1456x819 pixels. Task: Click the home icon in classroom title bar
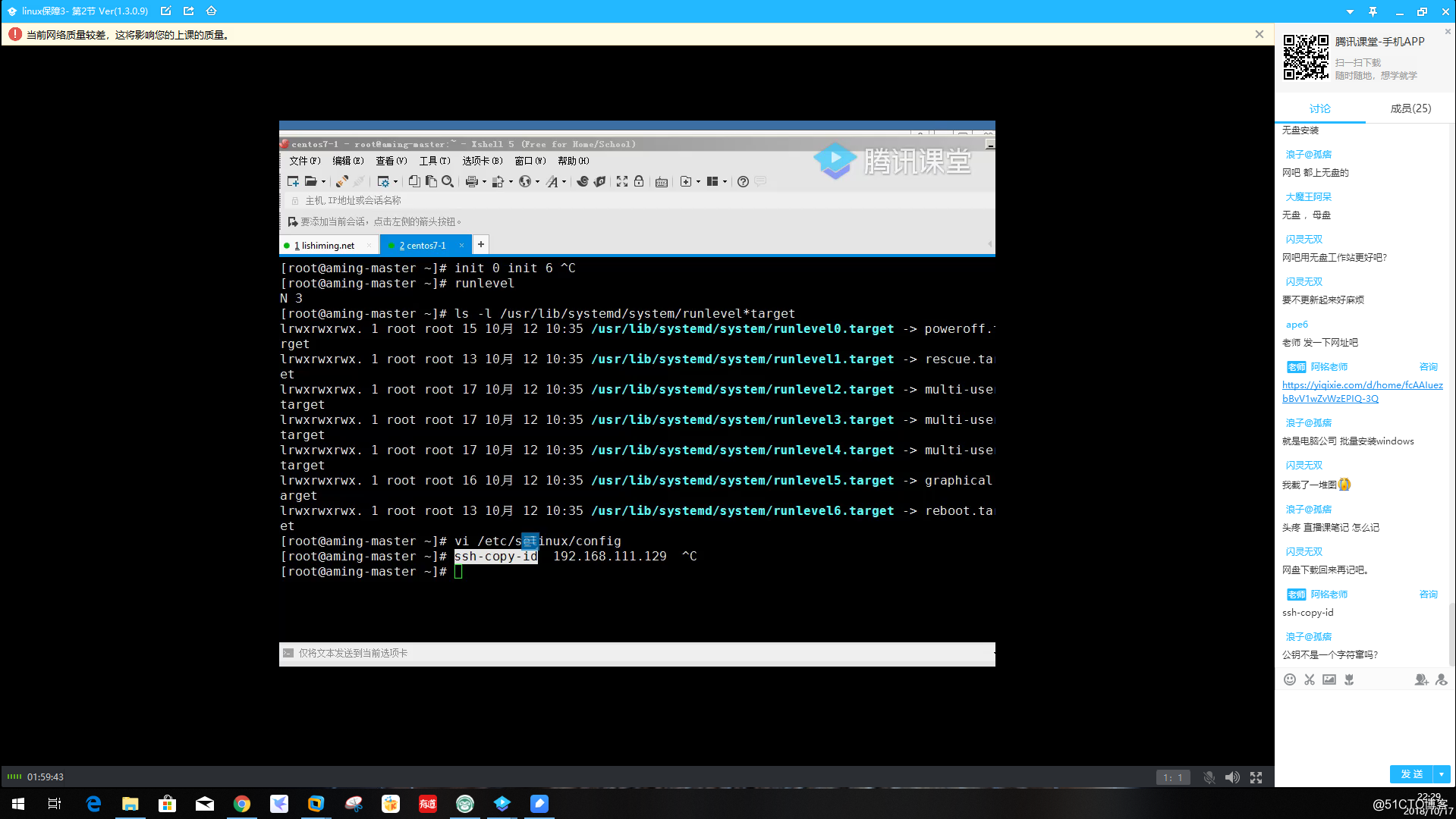tap(212, 11)
